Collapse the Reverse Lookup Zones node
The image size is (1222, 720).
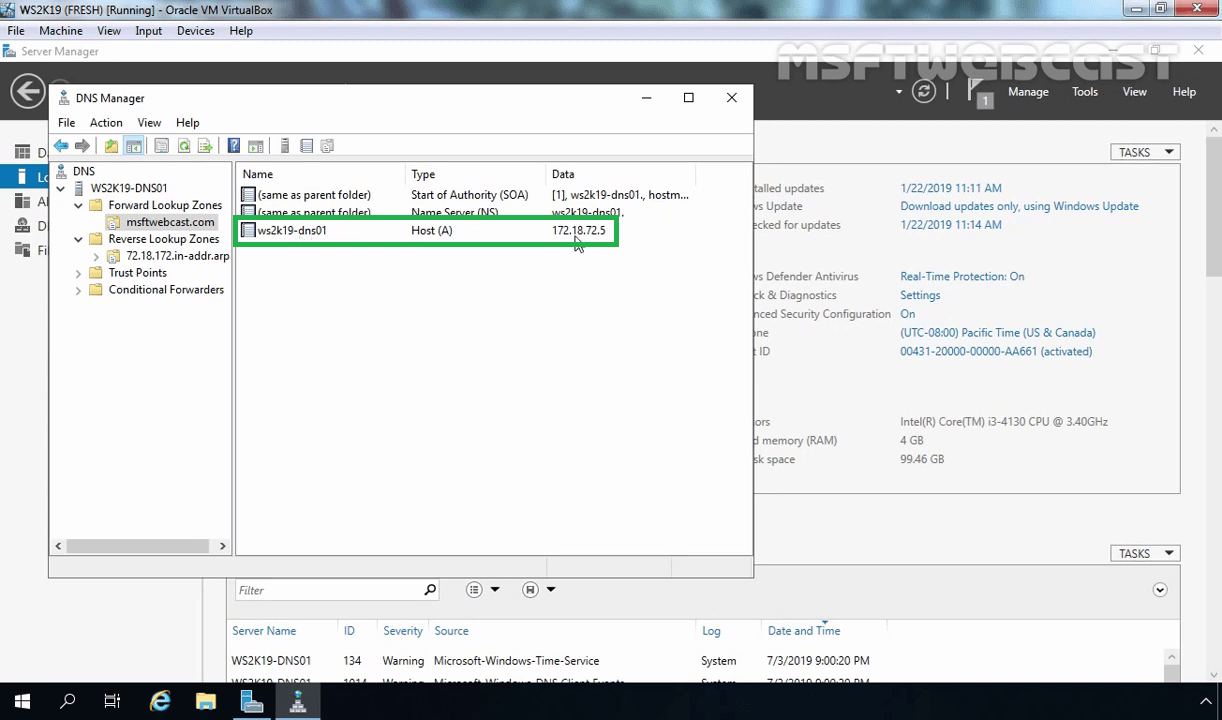[79, 239]
